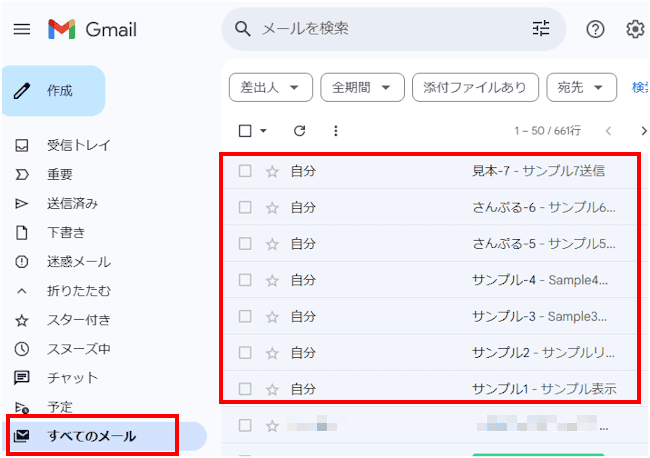Star the サンプル1 email
Image resolution: width=650 pixels, height=458 pixels.
(x=272, y=389)
